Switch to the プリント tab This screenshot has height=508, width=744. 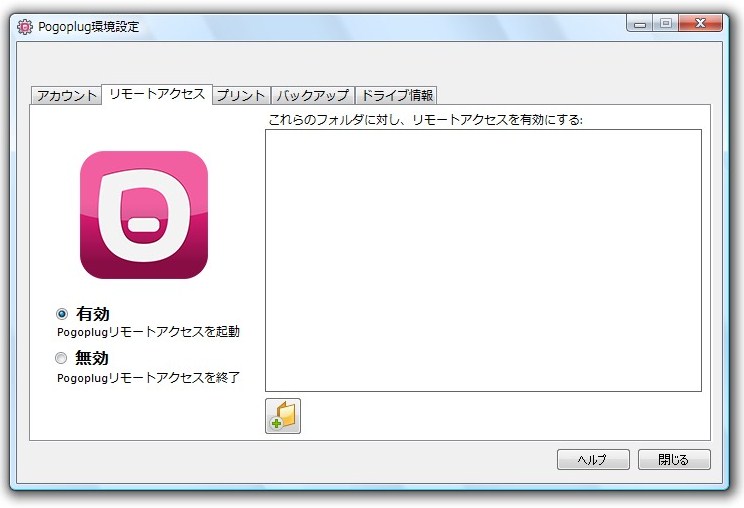click(x=241, y=95)
